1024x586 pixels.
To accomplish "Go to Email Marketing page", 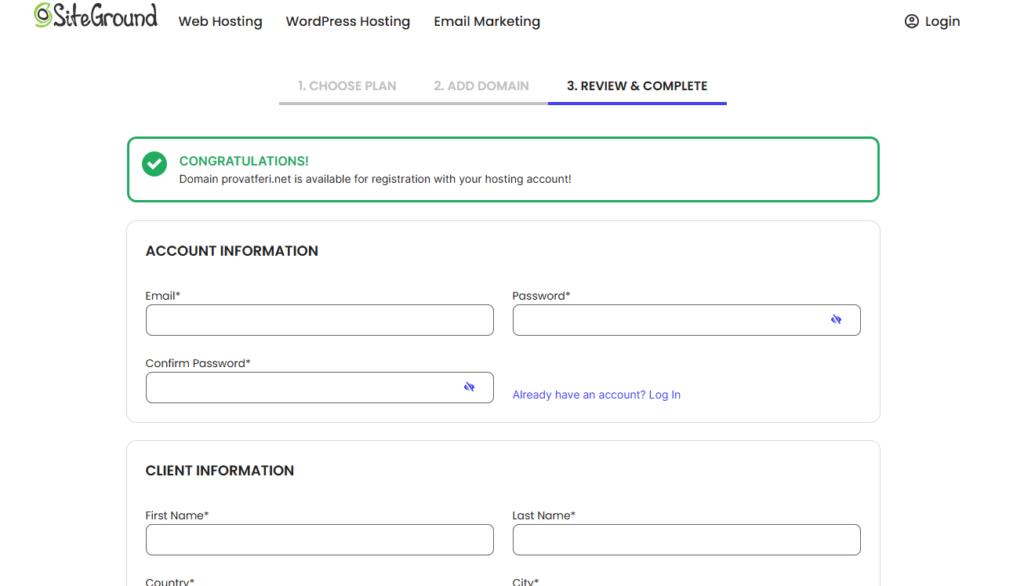I will pyautogui.click(x=487, y=22).
